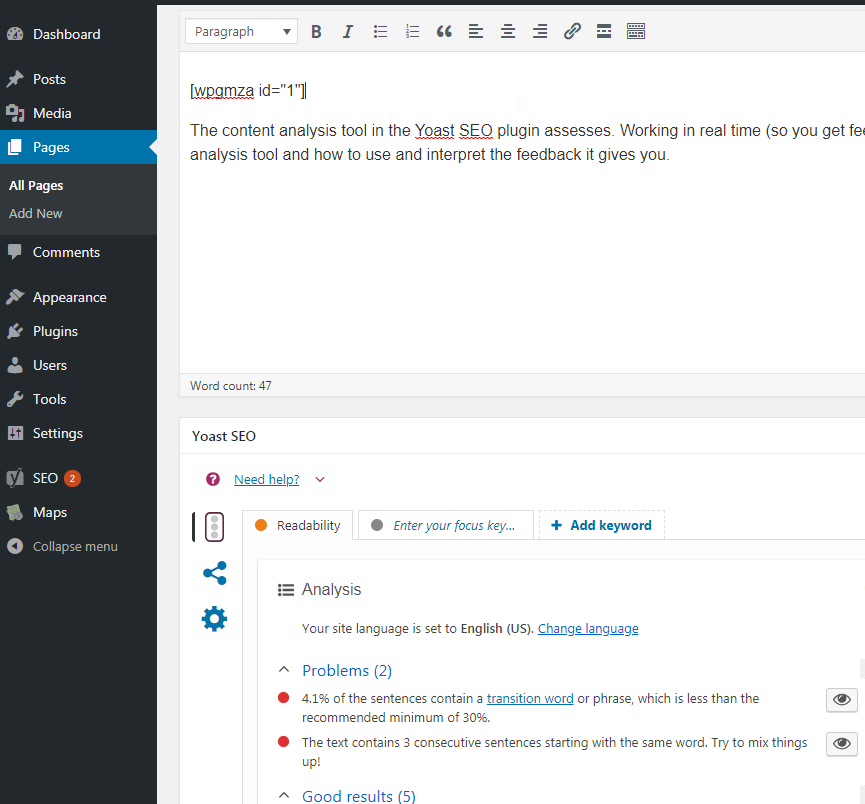Open the Paragraph style dropdown
The height and width of the screenshot is (804, 865).
(x=241, y=31)
